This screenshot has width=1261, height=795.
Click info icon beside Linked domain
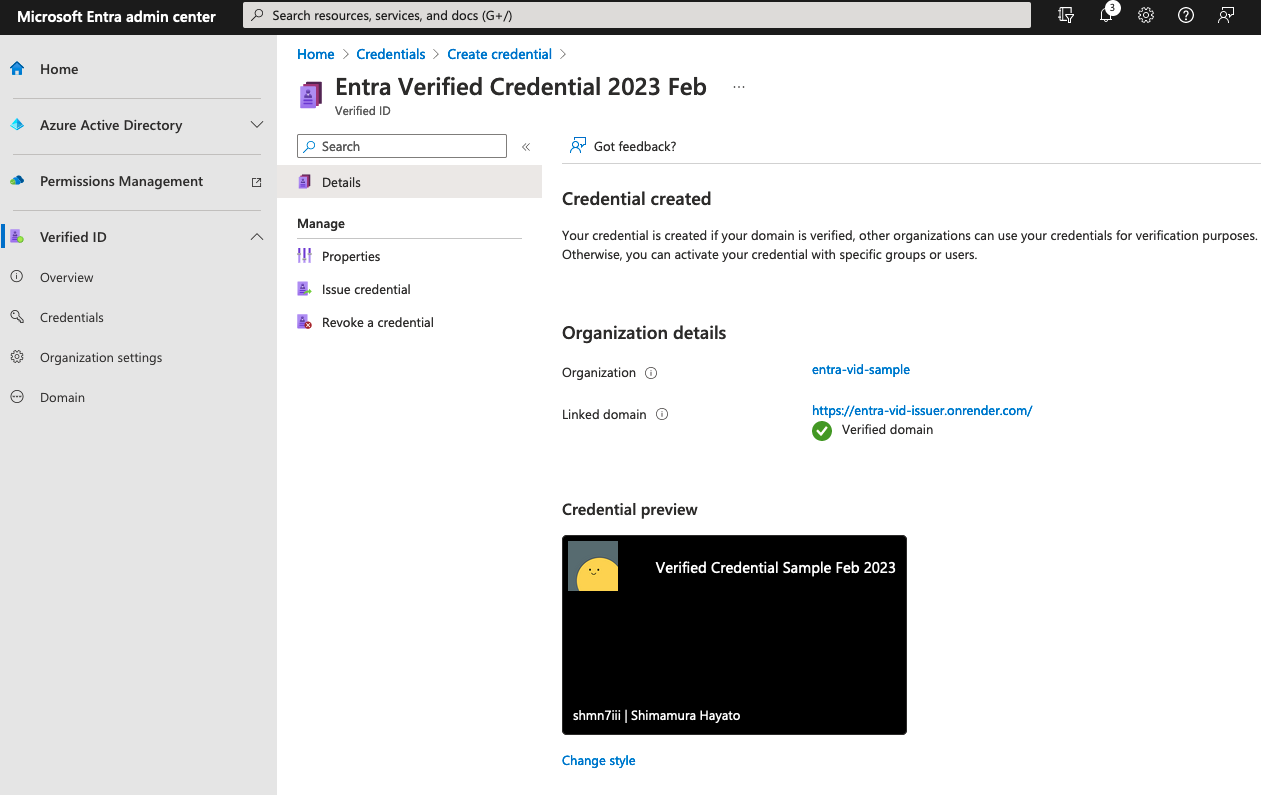click(661, 414)
